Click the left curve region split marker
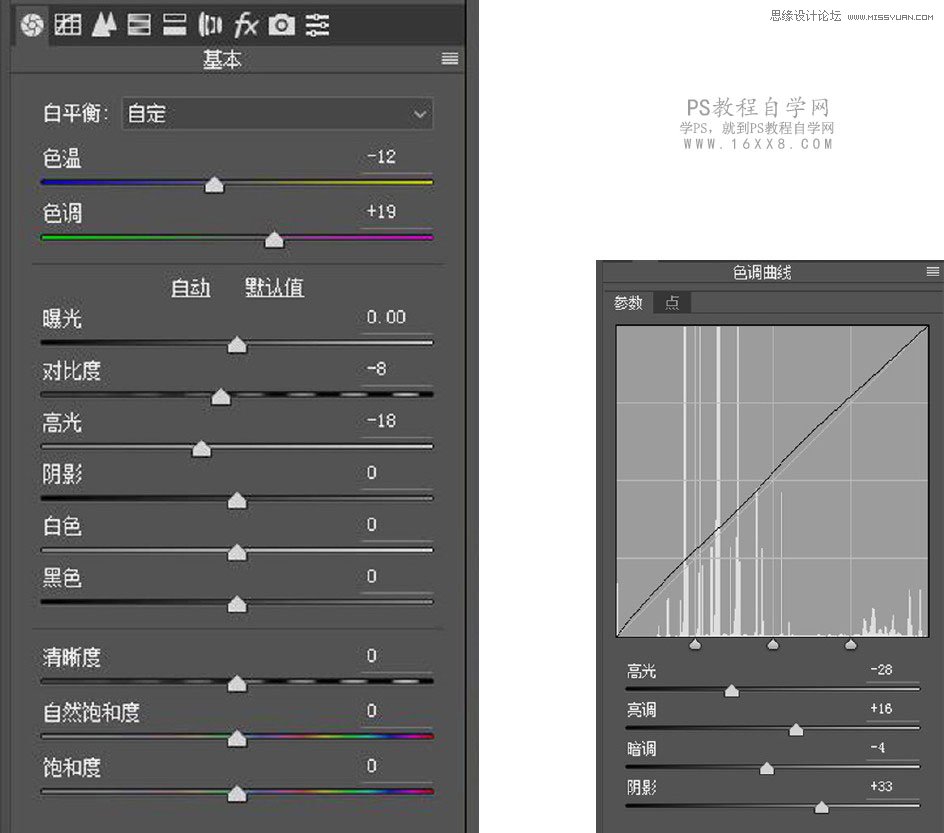The height and width of the screenshot is (833, 944). (x=695, y=645)
